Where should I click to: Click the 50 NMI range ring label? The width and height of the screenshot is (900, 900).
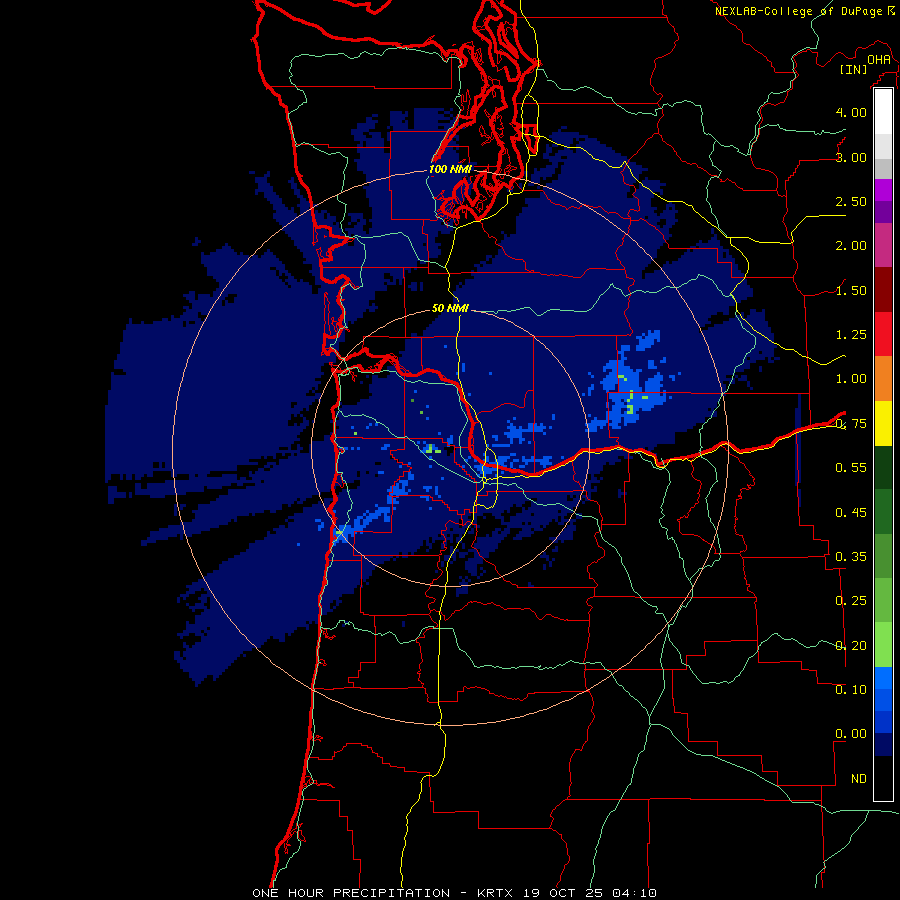click(x=450, y=308)
